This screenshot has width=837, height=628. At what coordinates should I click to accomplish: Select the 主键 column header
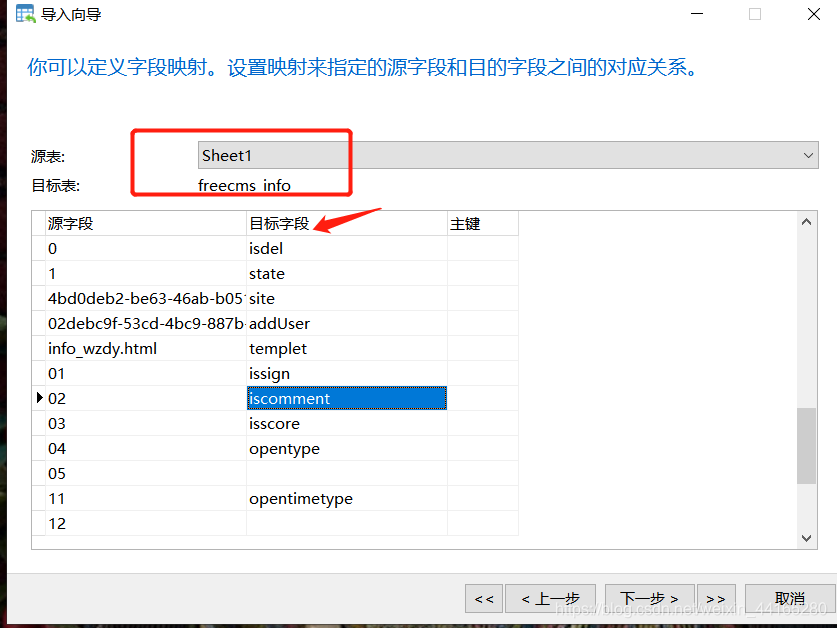tap(483, 223)
